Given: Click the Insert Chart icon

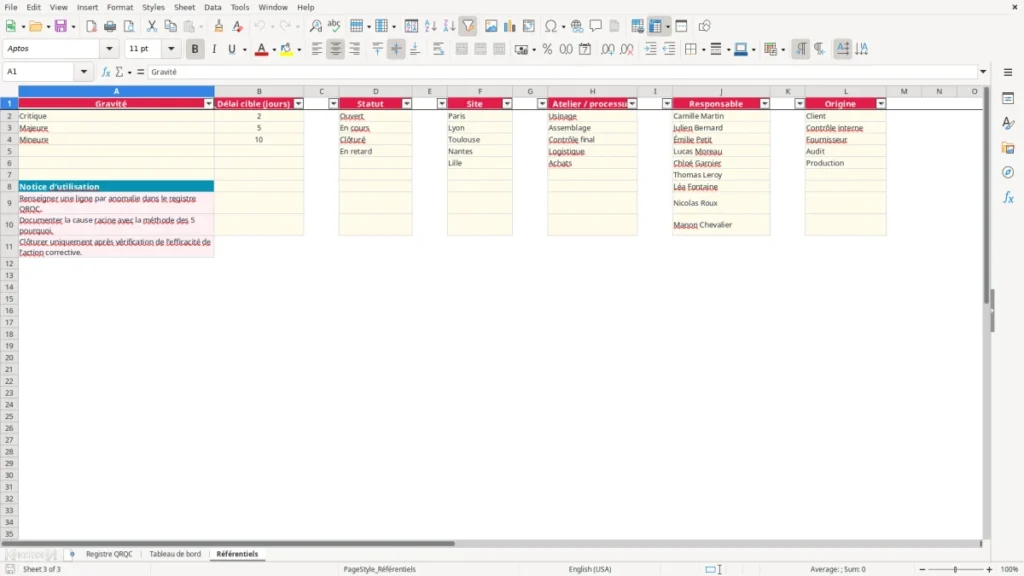Looking at the screenshot, I should coord(509,26).
